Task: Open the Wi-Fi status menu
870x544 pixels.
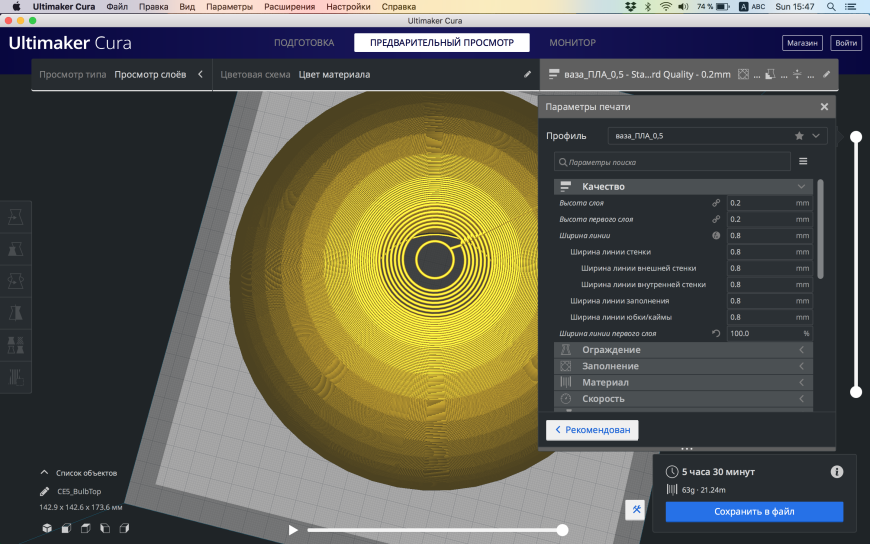Action: (665, 7)
